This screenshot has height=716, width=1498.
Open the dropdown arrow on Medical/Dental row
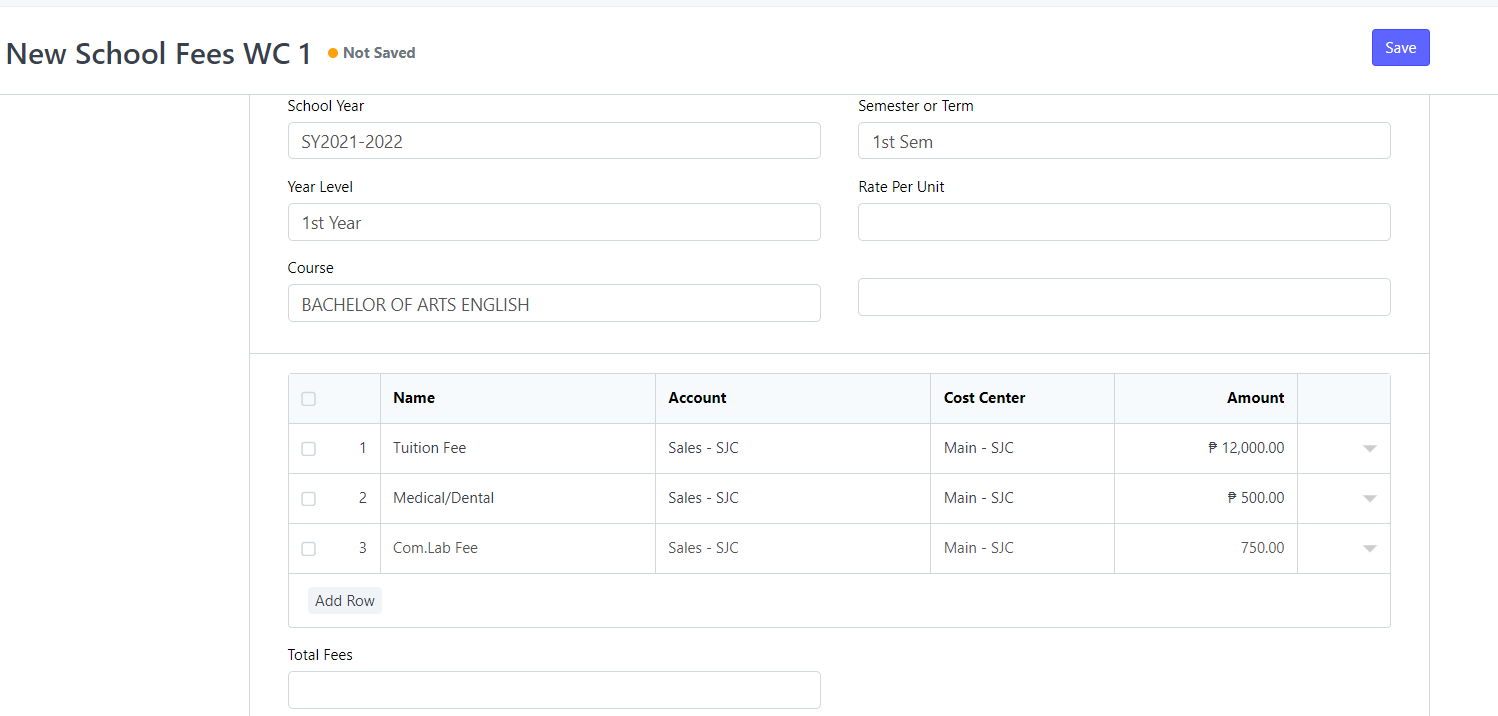tap(1369, 498)
